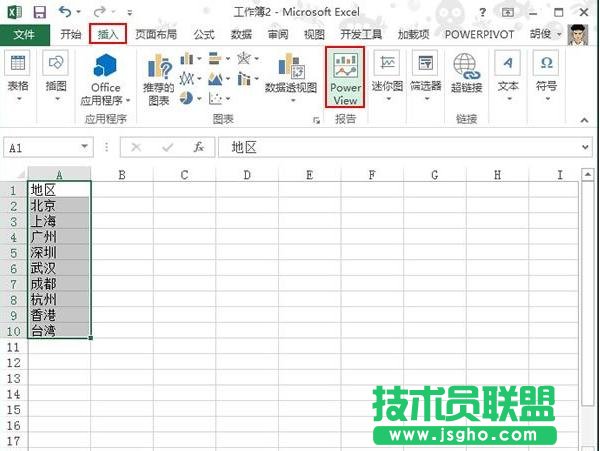
Task: Open the POWERPIVOT tab
Action: pos(479,34)
